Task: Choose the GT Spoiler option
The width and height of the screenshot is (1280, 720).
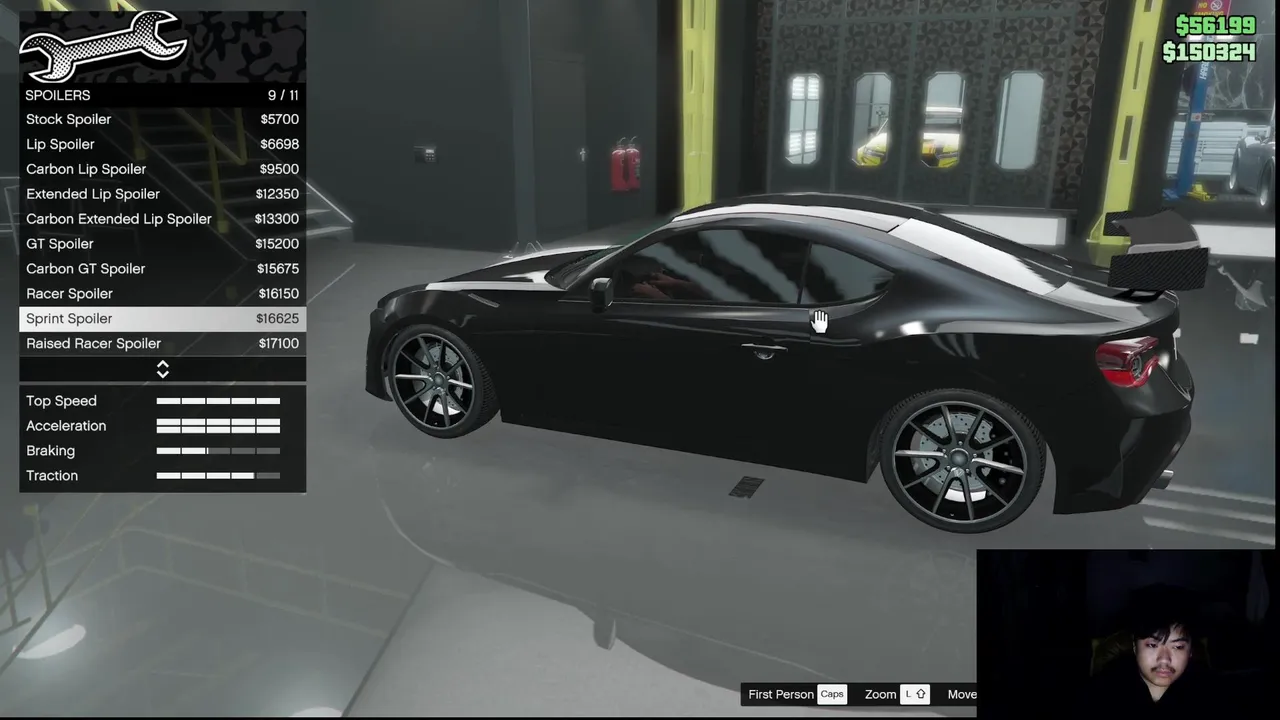Action: tap(163, 244)
